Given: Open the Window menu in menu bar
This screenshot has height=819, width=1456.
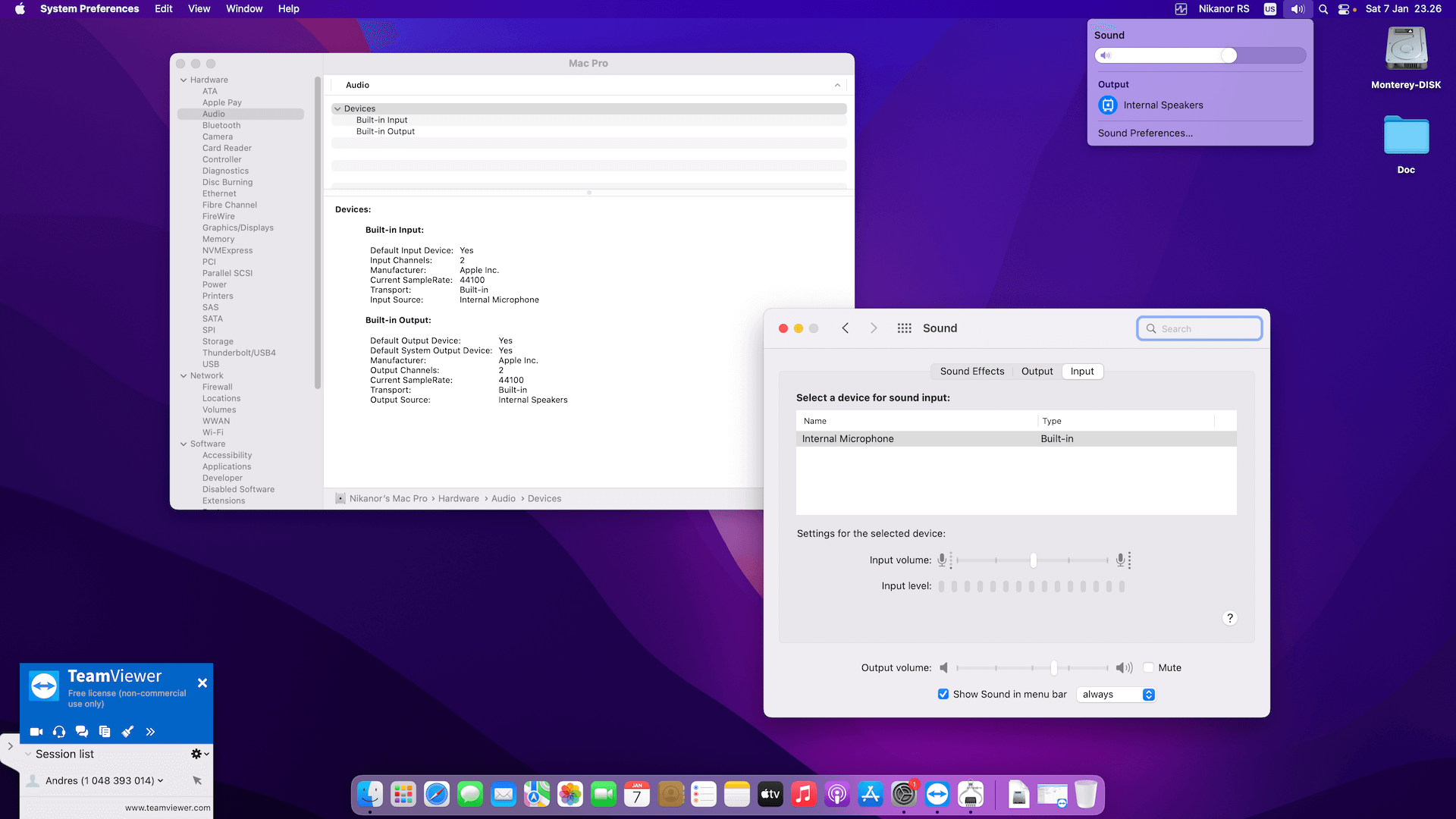Looking at the screenshot, I should [243, 9].
